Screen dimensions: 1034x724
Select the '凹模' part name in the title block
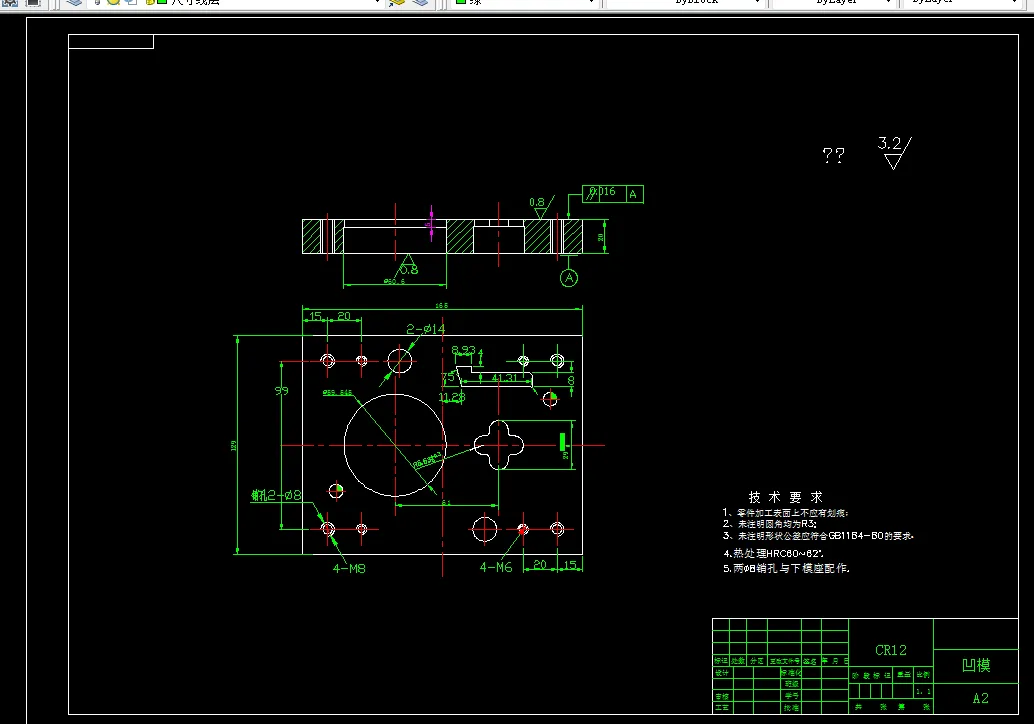click(x=976, y=665)
